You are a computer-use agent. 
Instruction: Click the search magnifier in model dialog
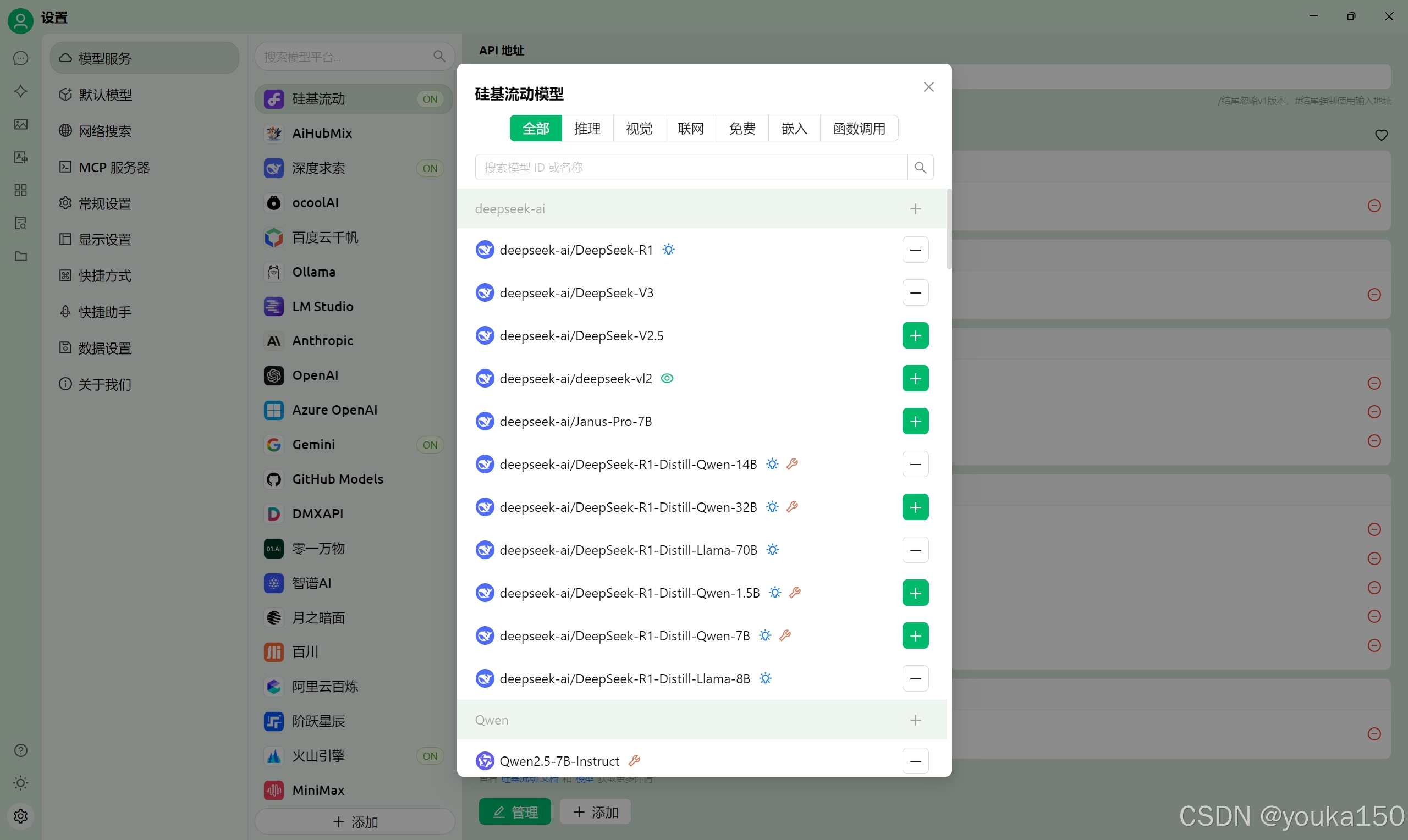pyautogui.click(x=920, y=168)
